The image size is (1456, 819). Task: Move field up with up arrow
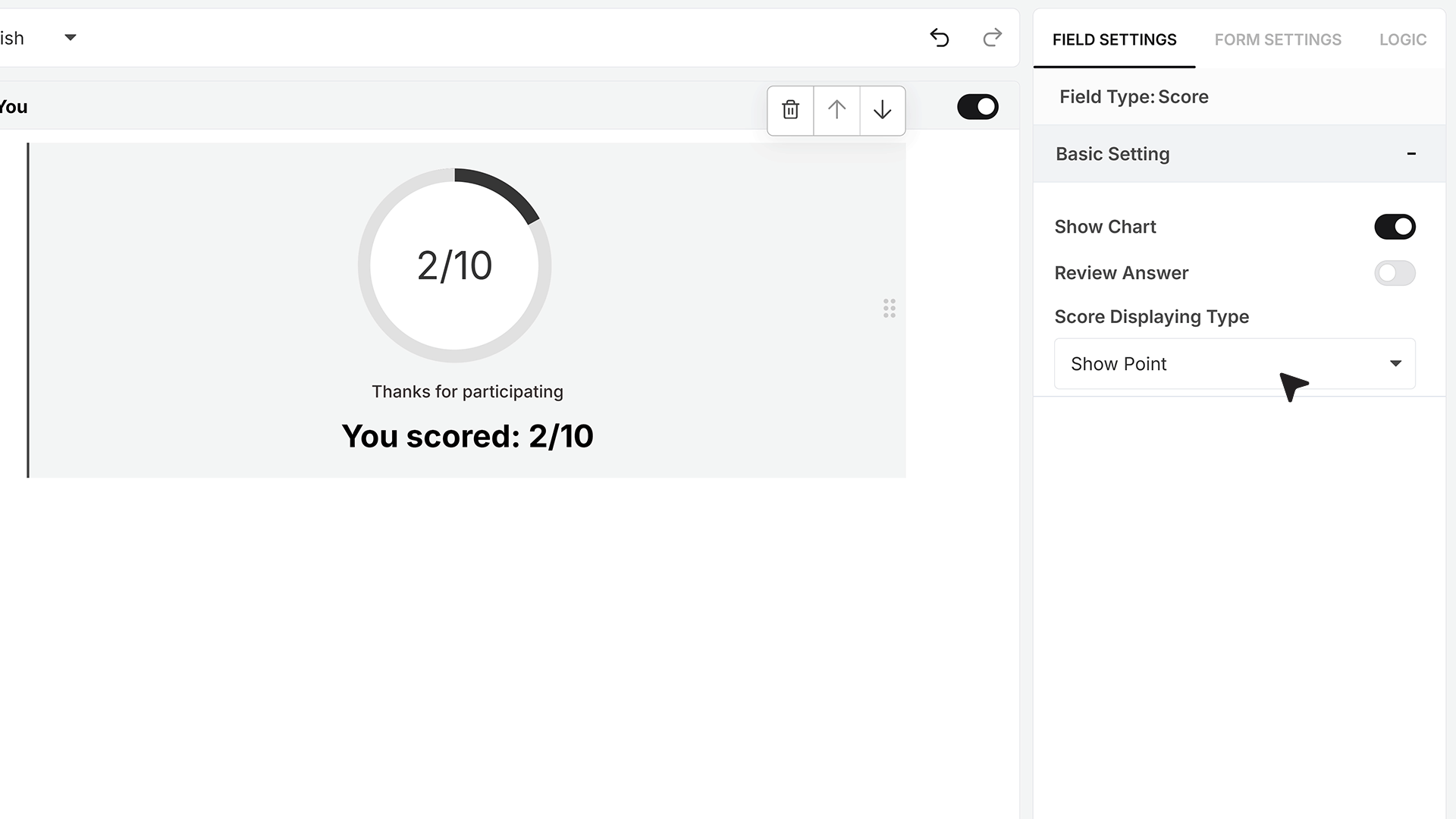(x=836, y=110)
